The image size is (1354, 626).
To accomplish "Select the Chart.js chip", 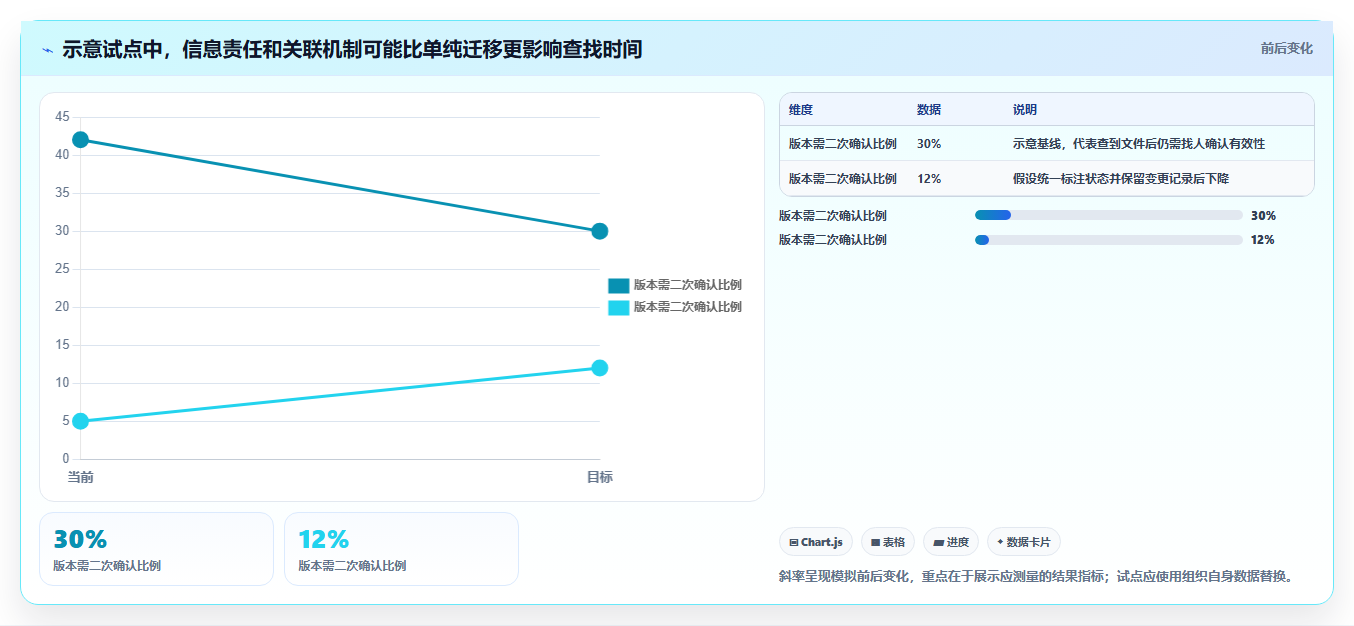I will click(816, 542).
